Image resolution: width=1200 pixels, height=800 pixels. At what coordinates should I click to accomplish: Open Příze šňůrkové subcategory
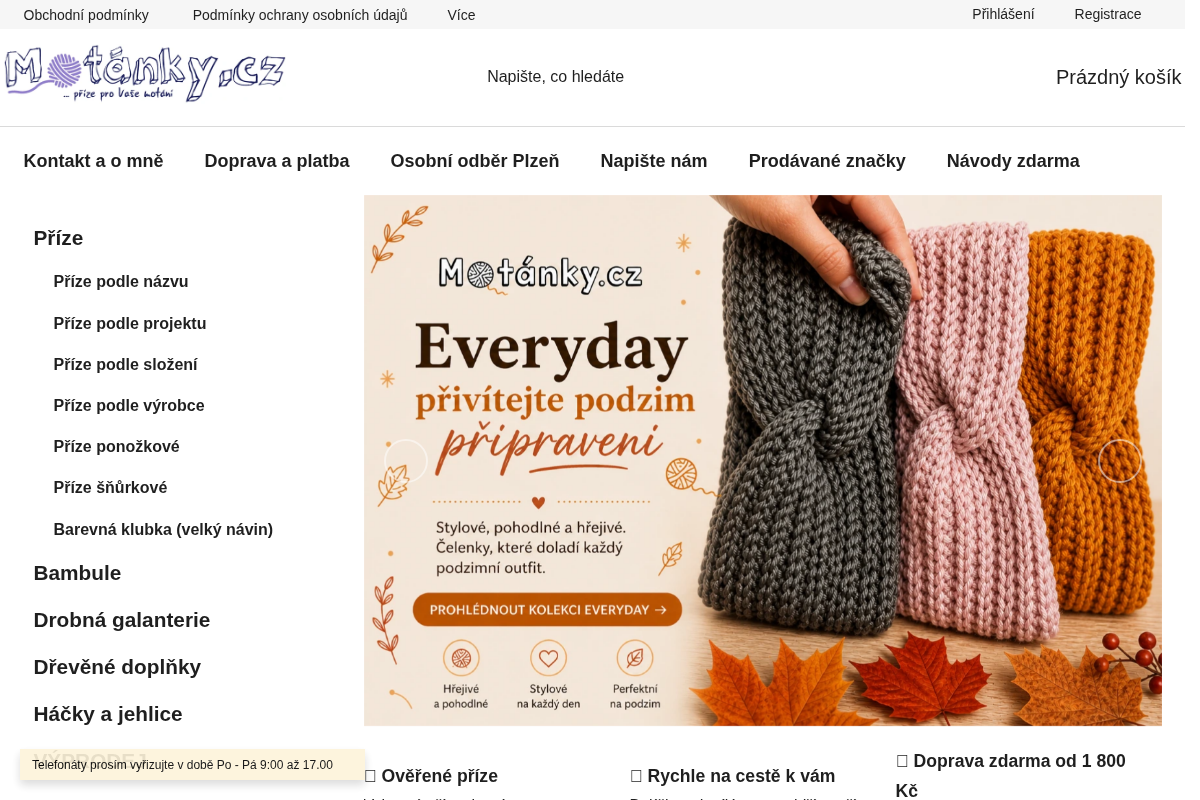pyautogui.click(x=110, y=488)
